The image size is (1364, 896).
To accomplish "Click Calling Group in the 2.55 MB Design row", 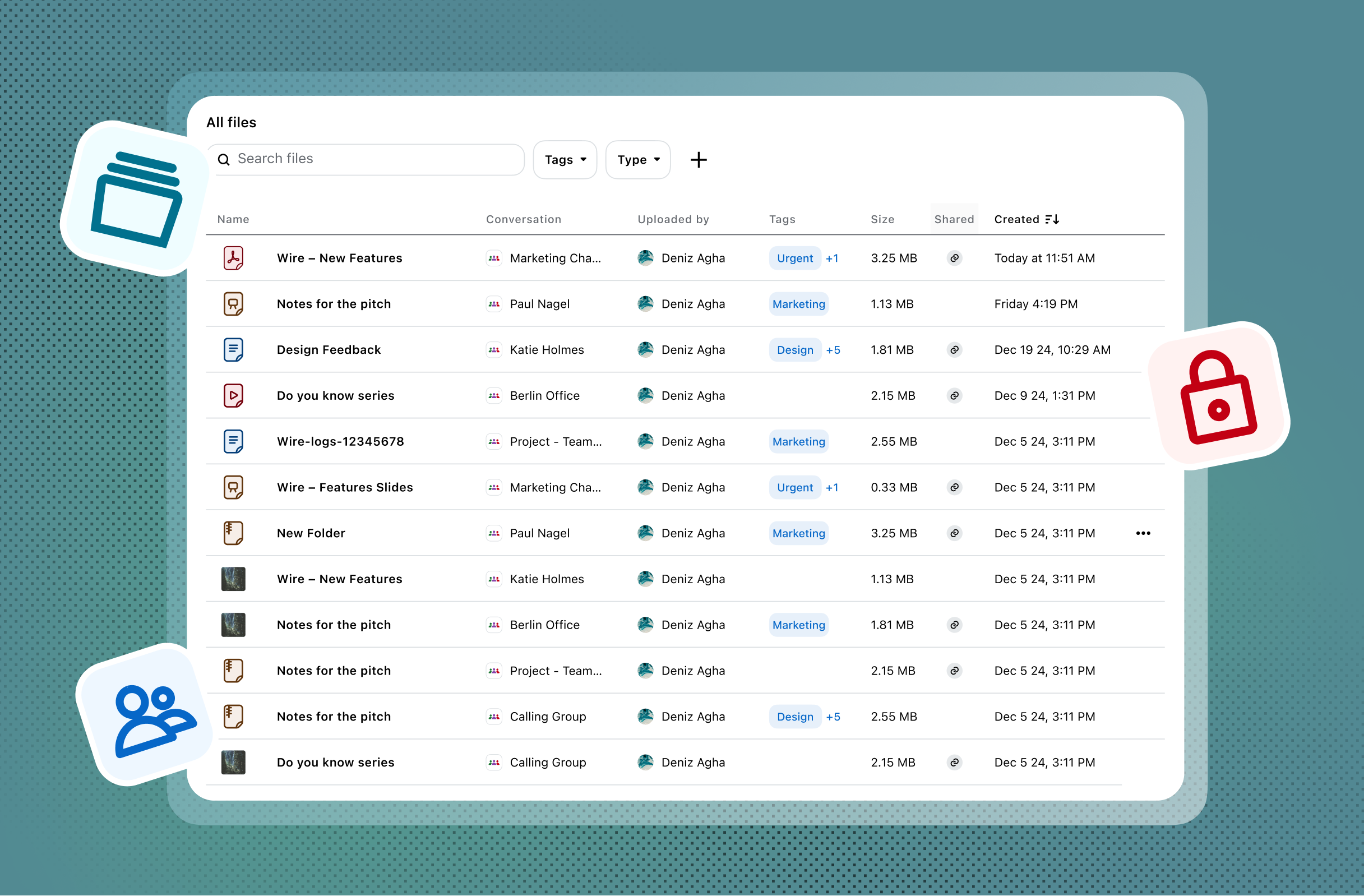I will pyautogui.click(x=548, y=717).
